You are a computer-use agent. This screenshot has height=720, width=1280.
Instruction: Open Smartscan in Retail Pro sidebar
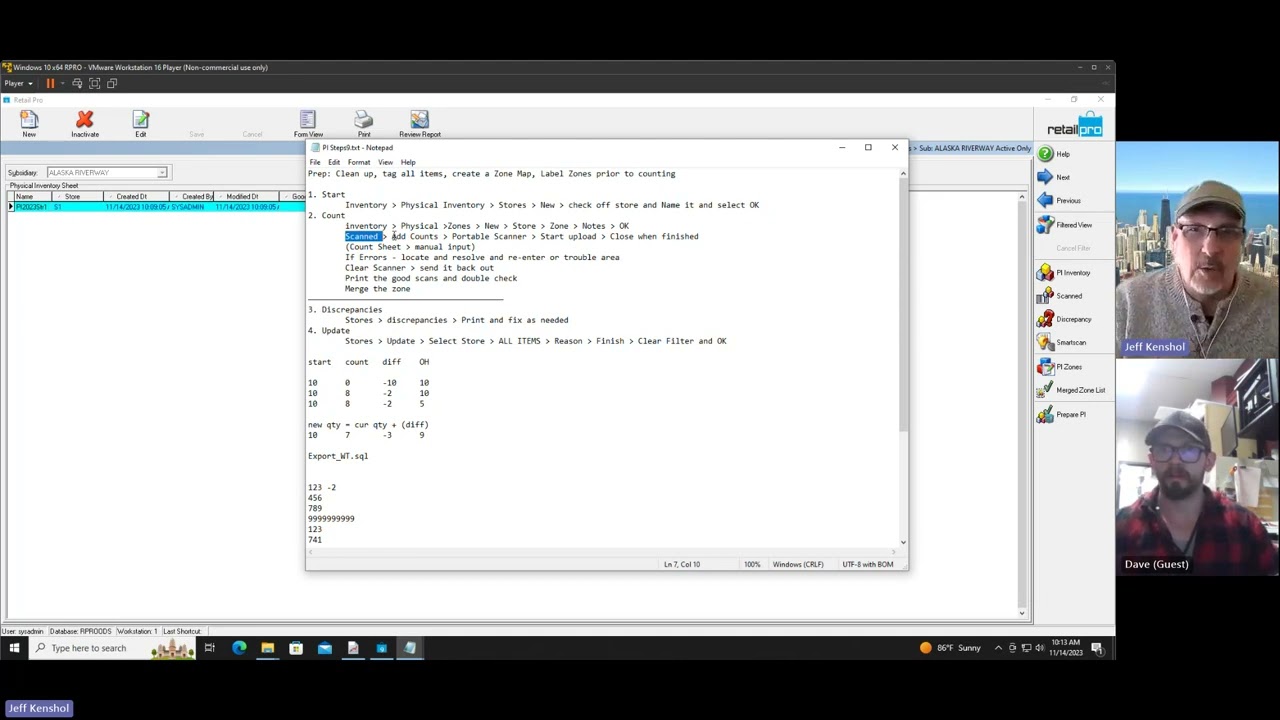coord(1062,342)
